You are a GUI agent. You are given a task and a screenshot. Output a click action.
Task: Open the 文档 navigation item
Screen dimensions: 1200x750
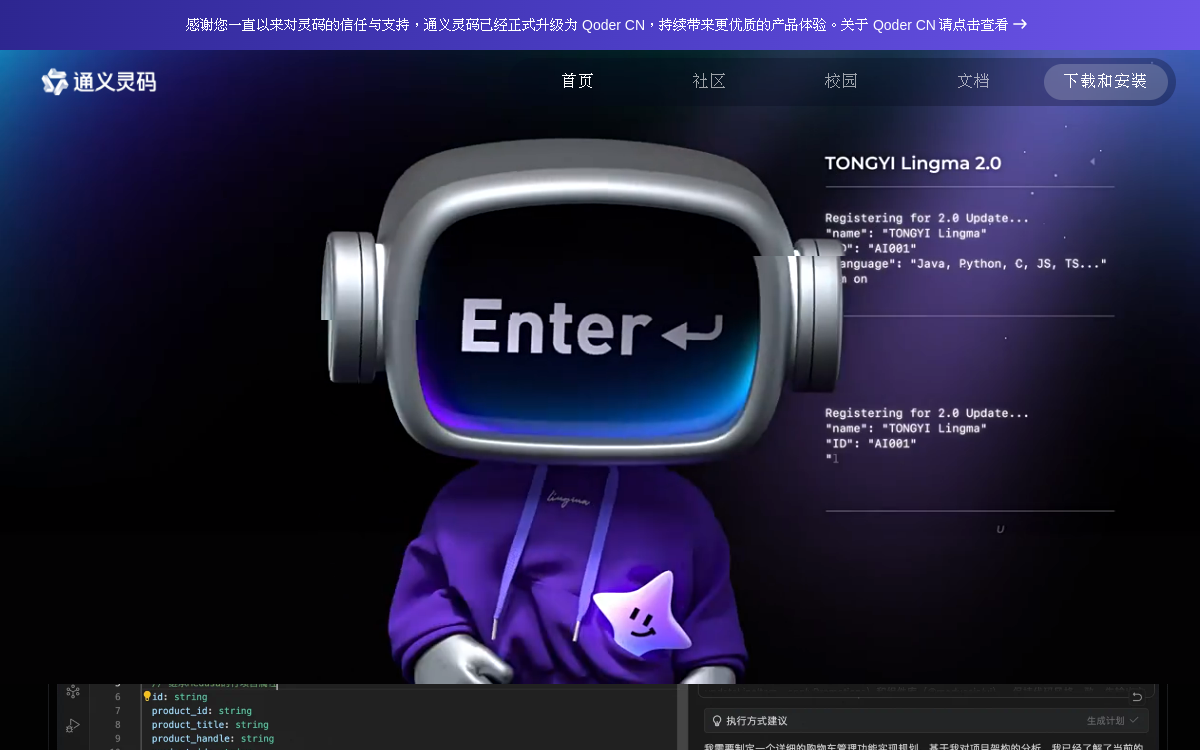pyautogui.click(x=973, y=81)
